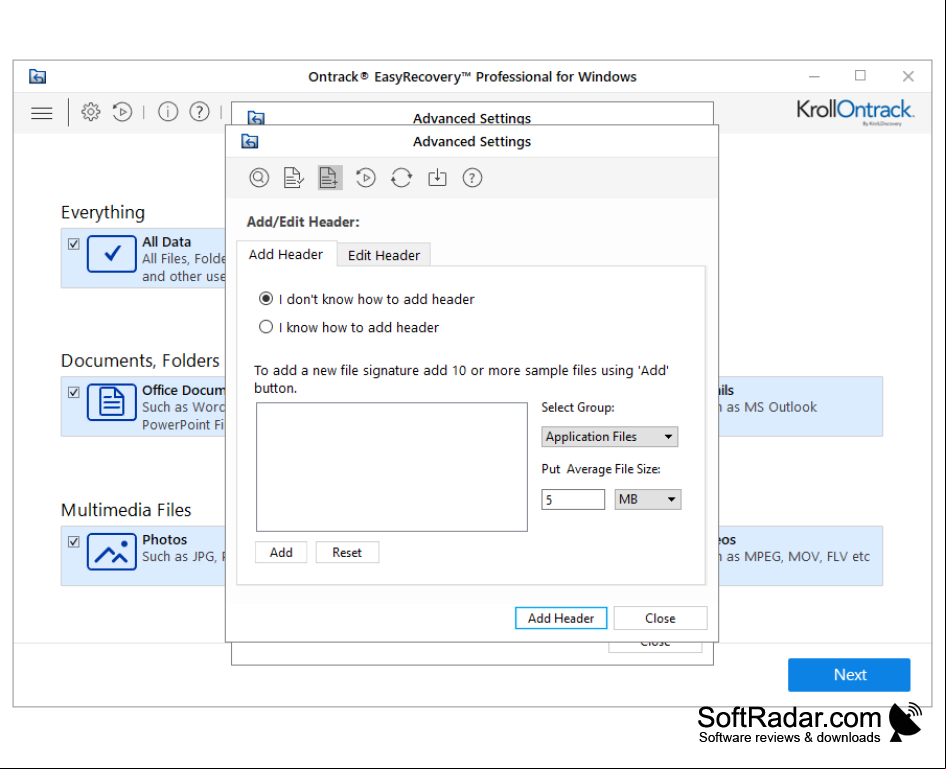Click the refresh arrows icon in dialog
The width and height of the screenshot is (946, 769).
tap(401, 178)
